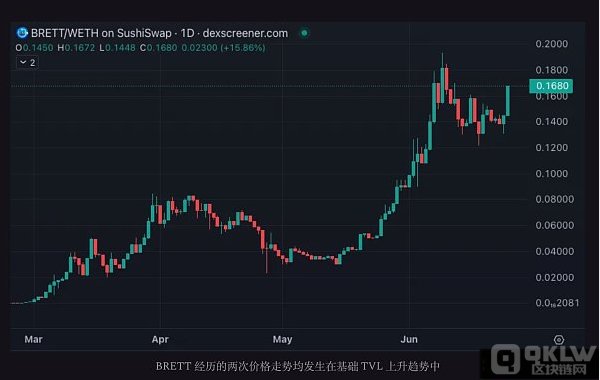Click the open value O0.1450
The height and width of the screenshot is (380, 600).
(x=34, y=48)
